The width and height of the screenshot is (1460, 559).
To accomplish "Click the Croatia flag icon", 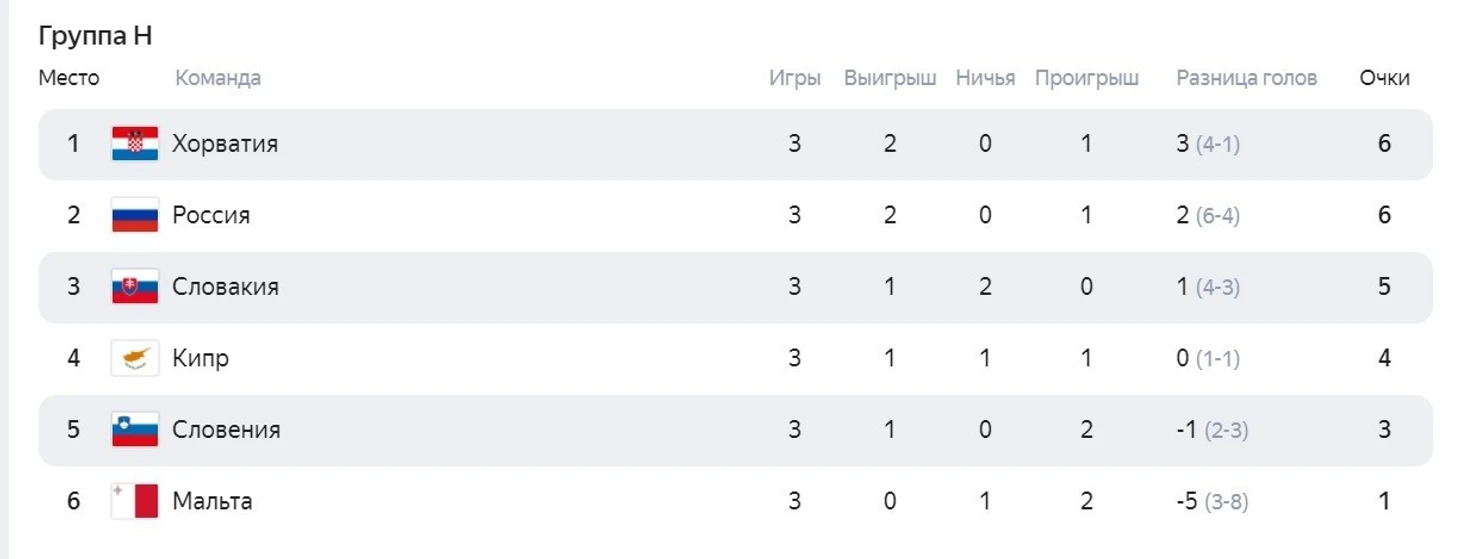I will click(135, 144).
